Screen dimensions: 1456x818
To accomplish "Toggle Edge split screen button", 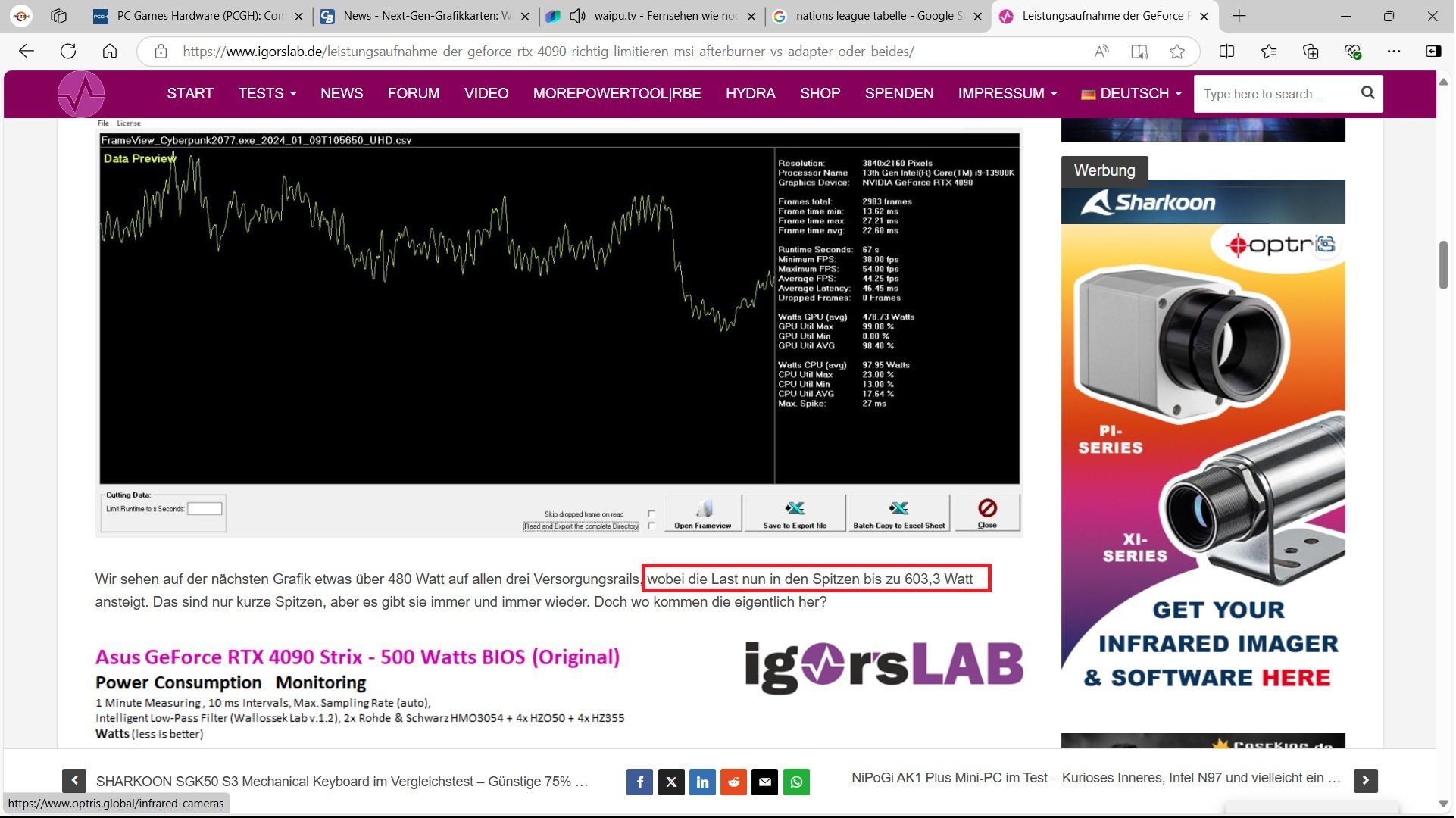I will (x=1227, y=52).
